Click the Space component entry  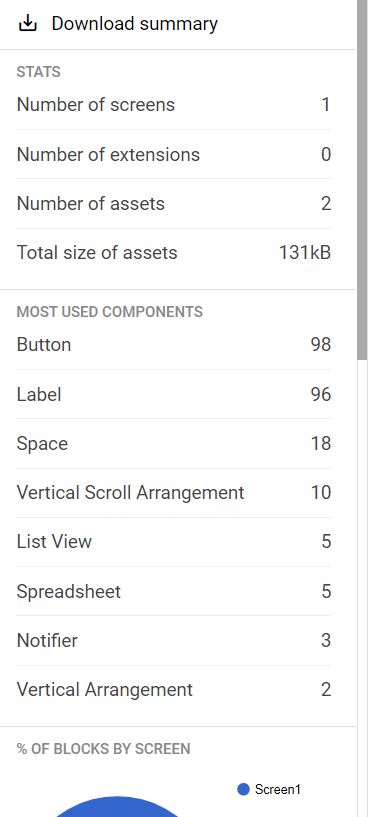(x=174, y=443)
